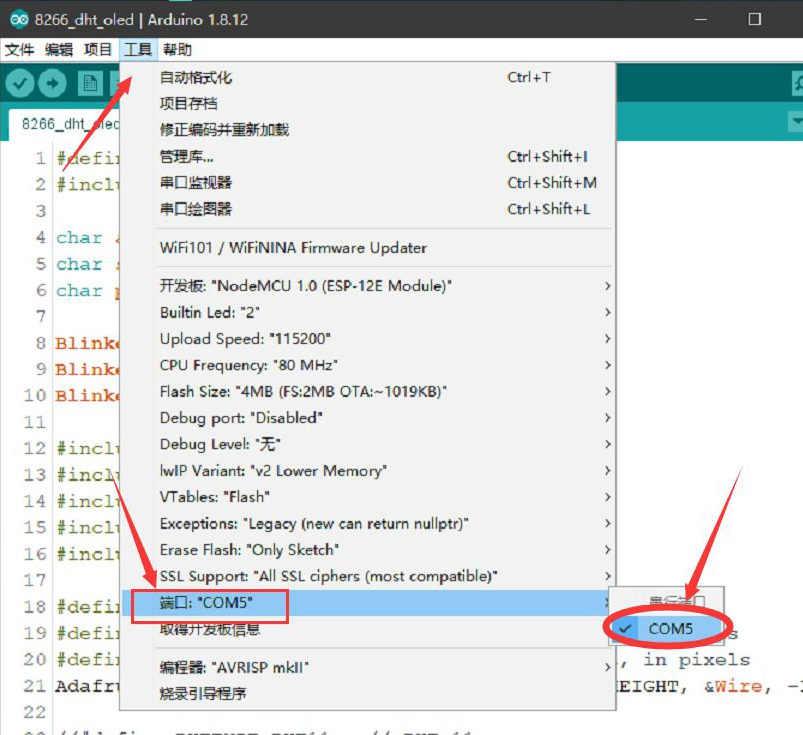Click the Upload arrow icon
Image resolution: width=803 pixels, height=735 pixels.
pyautogui.click(x=51, y=83)
